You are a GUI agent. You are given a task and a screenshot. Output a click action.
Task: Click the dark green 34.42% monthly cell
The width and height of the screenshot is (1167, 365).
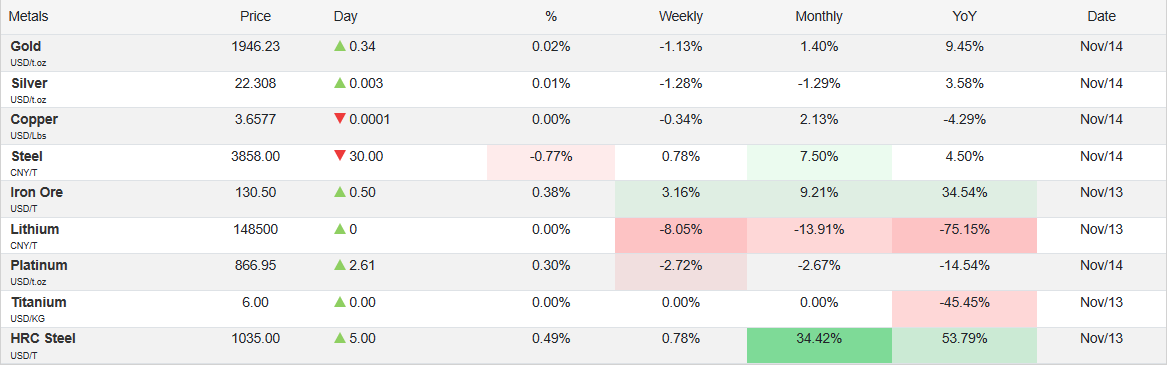coord(819,338)
